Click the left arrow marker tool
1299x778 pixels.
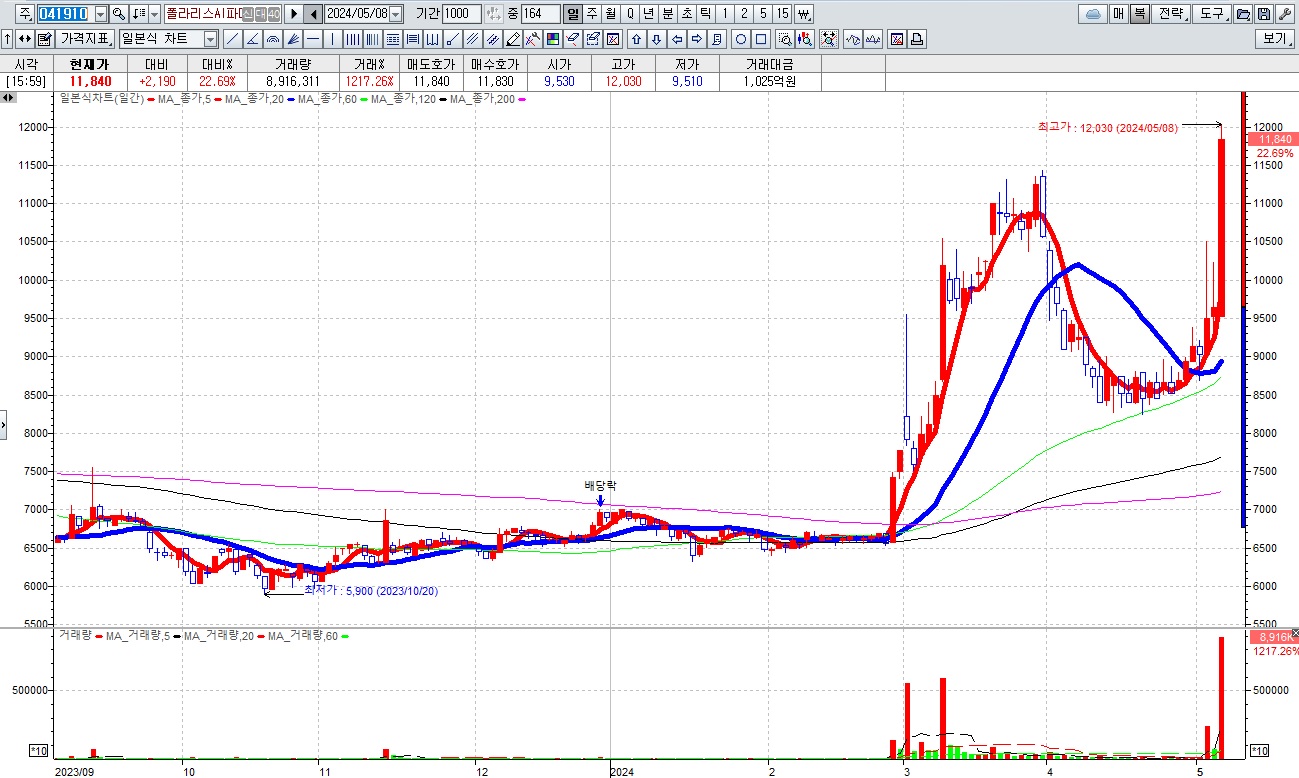[x=677, y=39]
